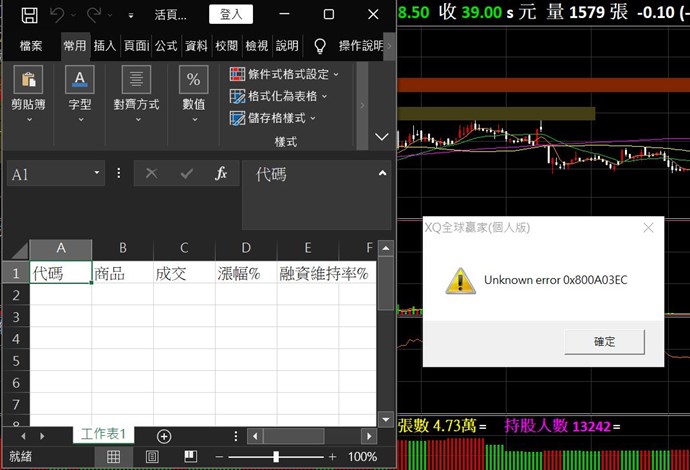
Task: Click the 對齊方式 alignment icon
Action: tap(136, 79)
